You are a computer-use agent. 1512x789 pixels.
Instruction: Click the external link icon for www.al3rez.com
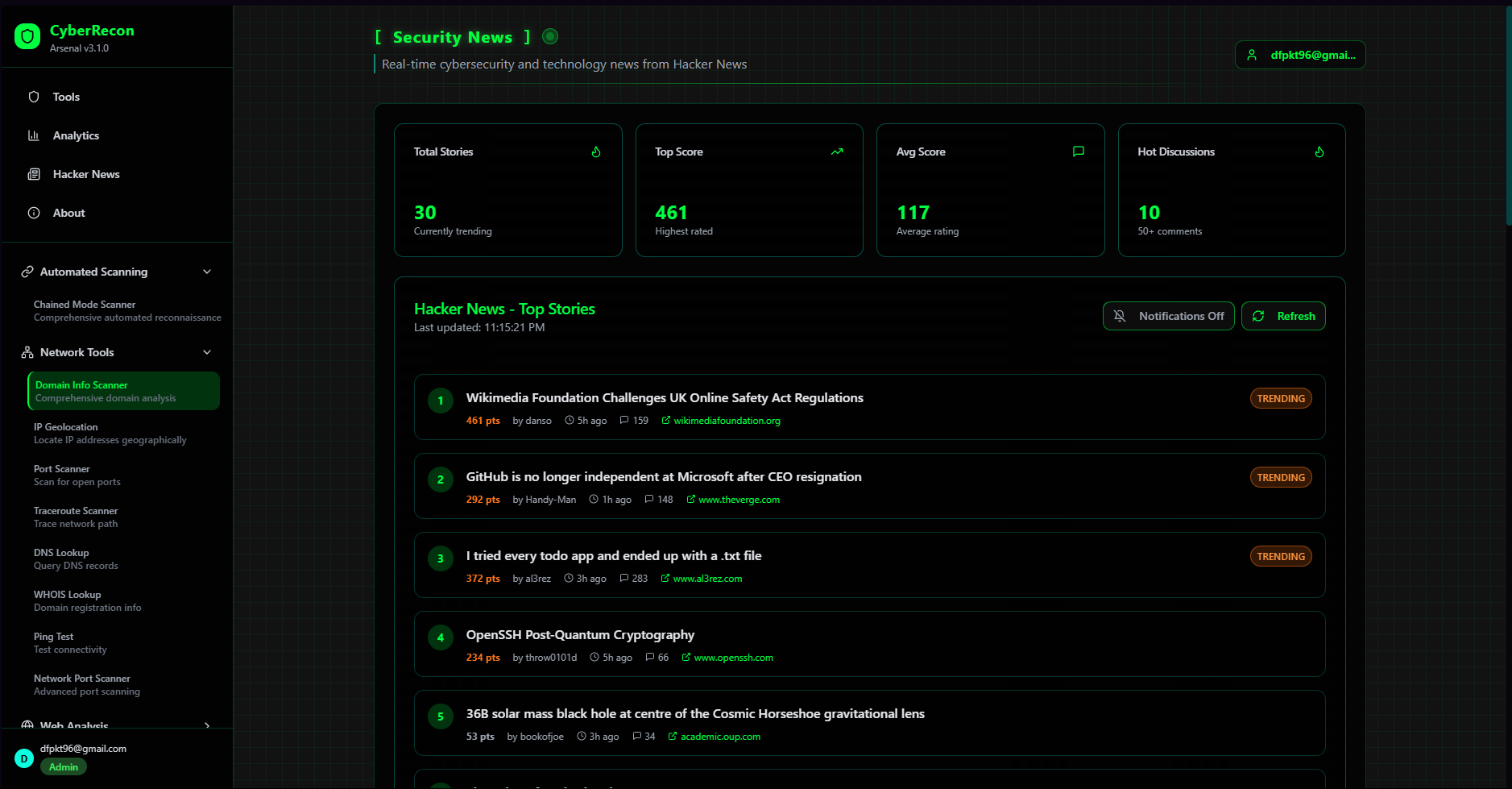pyautogui.click(x=665, y=578)
